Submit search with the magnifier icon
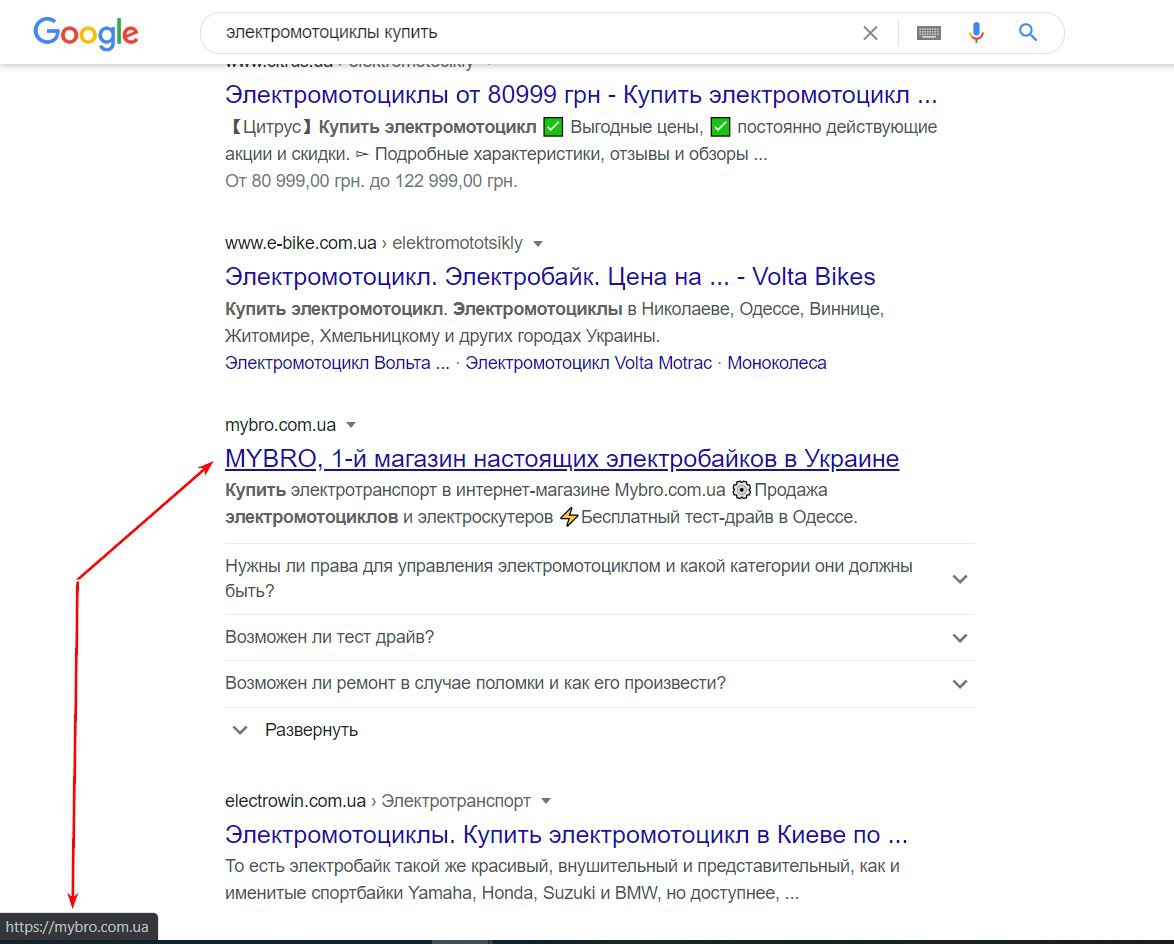 point(1028,32)
